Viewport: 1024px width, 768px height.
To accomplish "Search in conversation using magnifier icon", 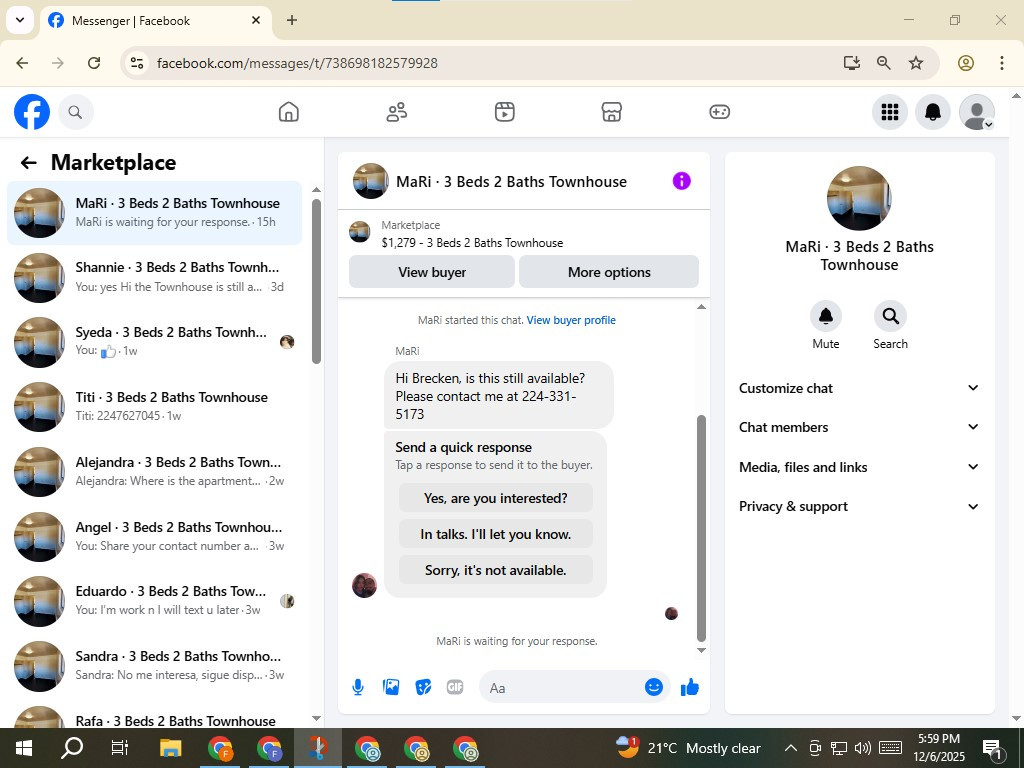I will (890, 317).
